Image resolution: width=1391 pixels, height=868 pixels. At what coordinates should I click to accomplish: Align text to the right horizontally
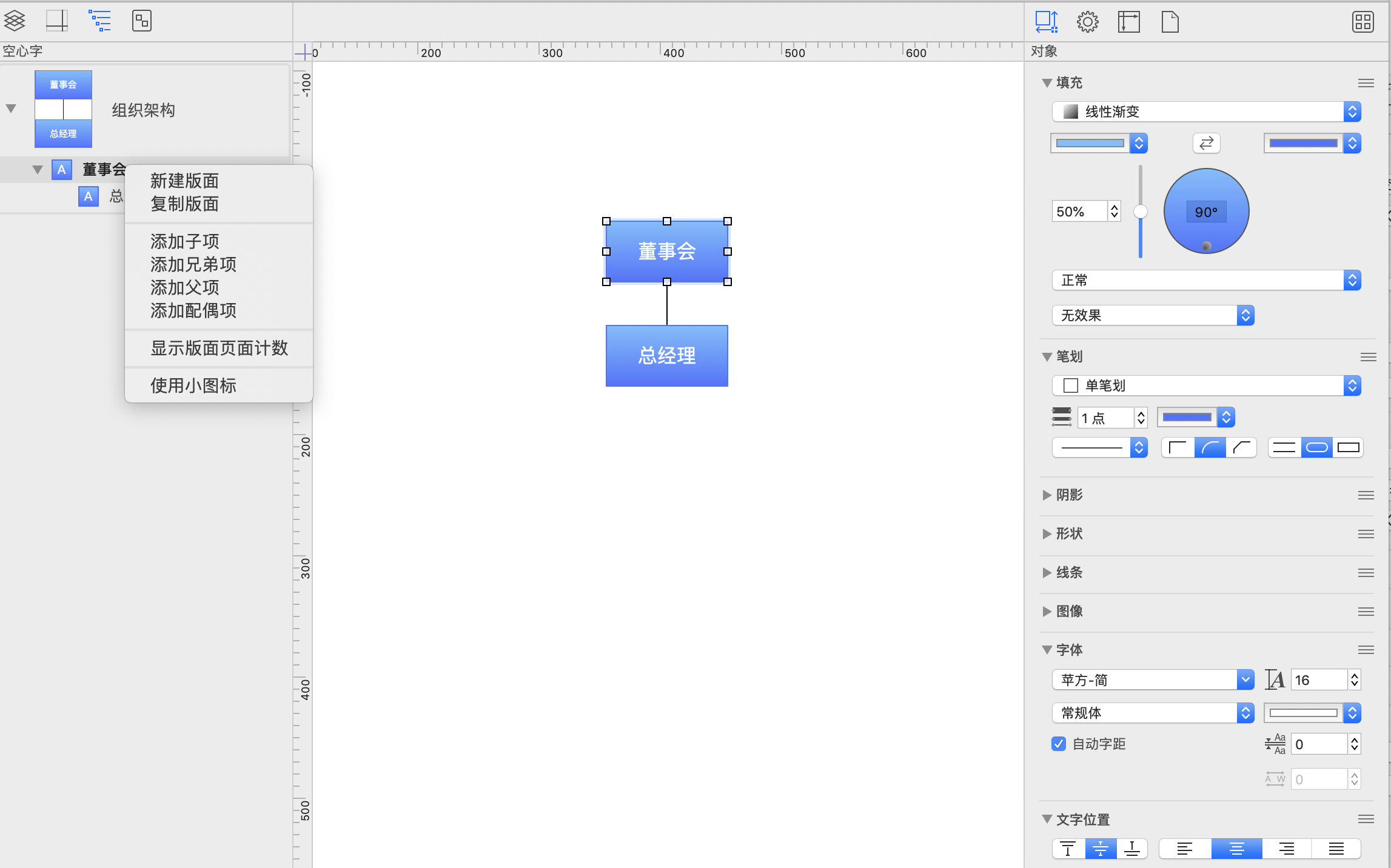click(x=1286, y=849)
